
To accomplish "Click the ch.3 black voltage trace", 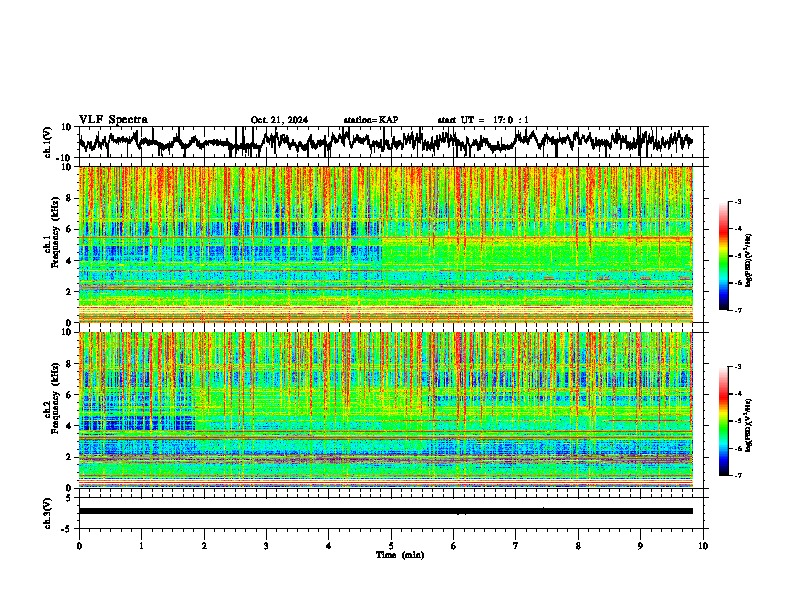I will coord(385,511).
